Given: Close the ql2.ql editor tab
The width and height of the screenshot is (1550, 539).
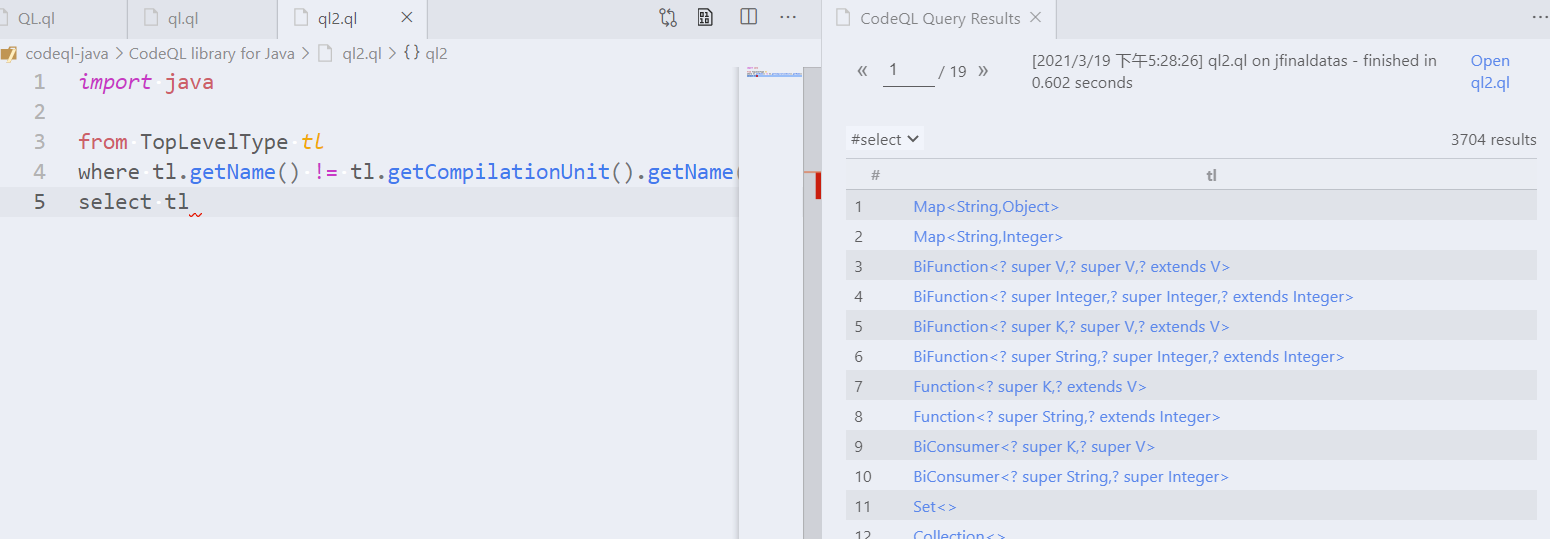Looking at the screenshot, I should [406, 18].
